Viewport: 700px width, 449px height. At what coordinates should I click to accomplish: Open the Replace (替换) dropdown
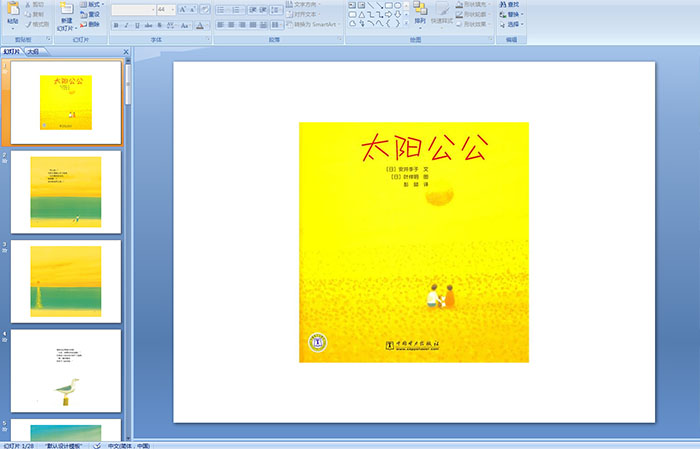512,14
